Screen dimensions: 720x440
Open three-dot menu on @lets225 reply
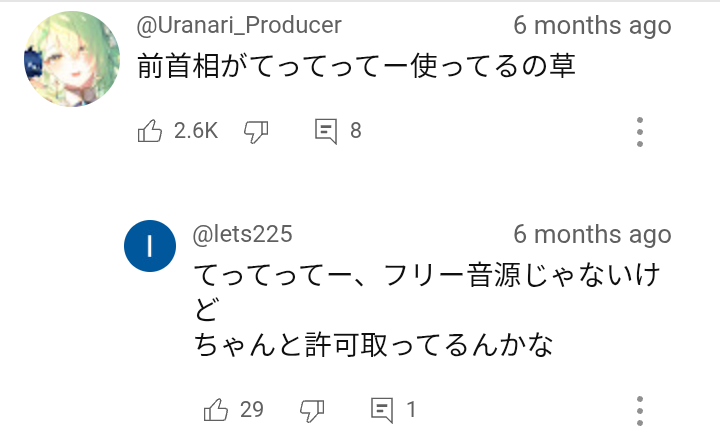pyautogui.click(x=640, y=409)
